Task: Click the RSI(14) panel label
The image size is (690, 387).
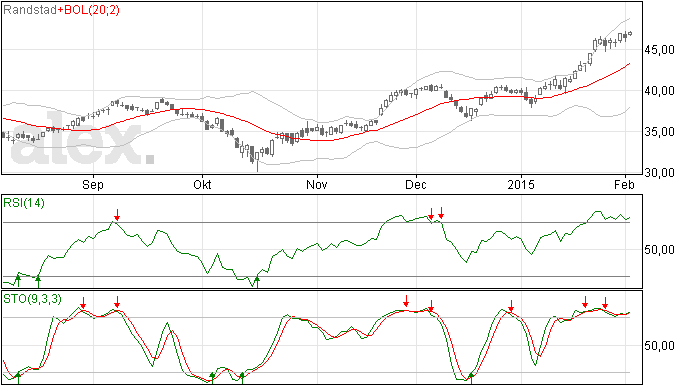Action: [x=24, y=203]
